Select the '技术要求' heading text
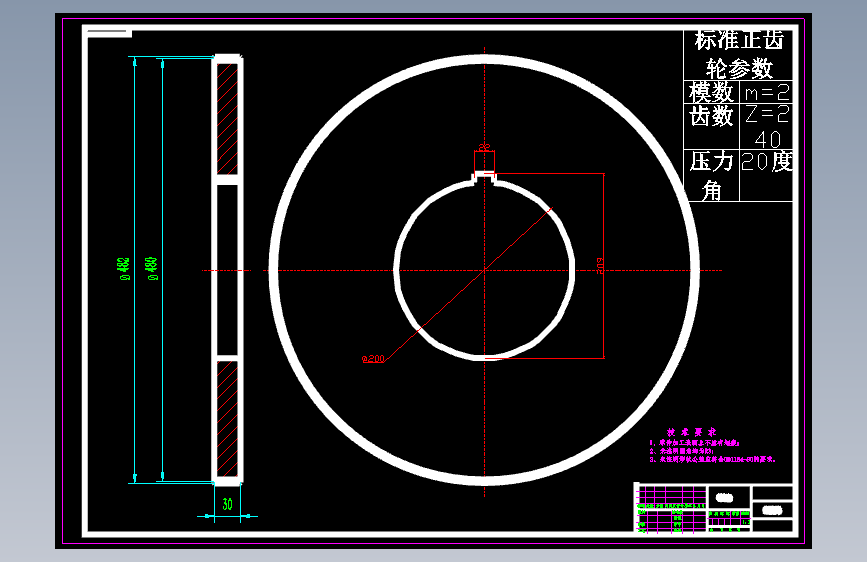Screen dimensions: 867x562 pyautogui.click(x=691, y=432)
